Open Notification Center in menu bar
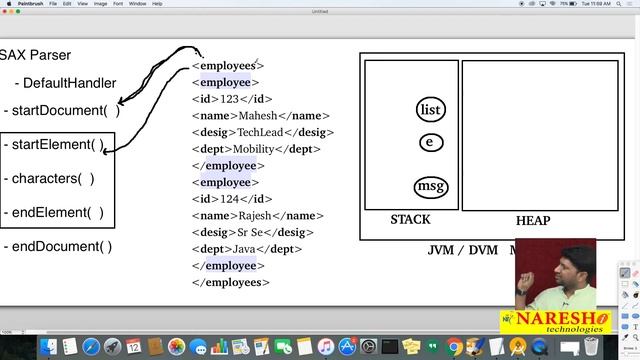This screenshot has height=360, width=640. [630, 4]
